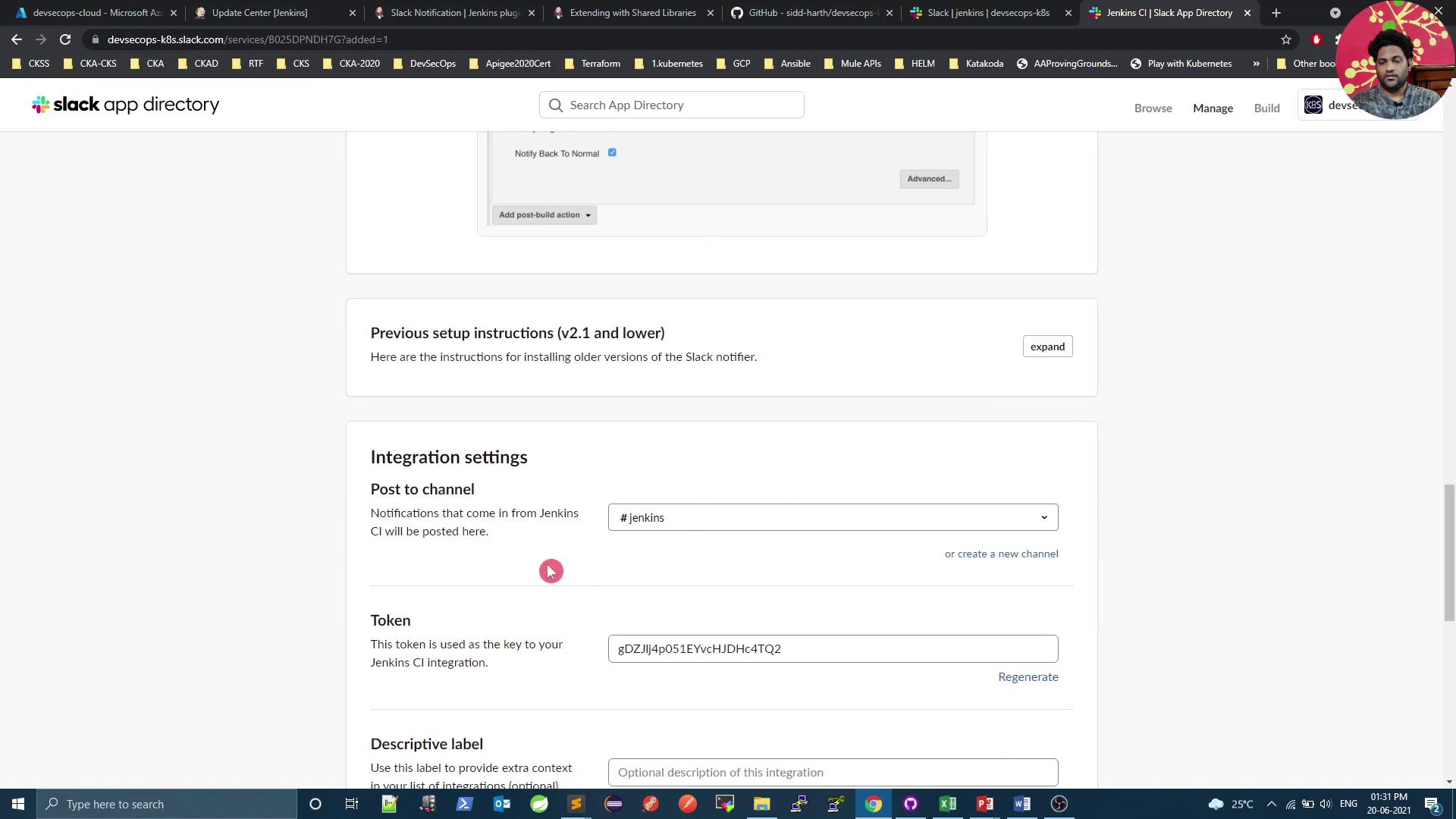Open the Post to channel dropdown
Screen dimensions: 1456x819
pos(833,517)
